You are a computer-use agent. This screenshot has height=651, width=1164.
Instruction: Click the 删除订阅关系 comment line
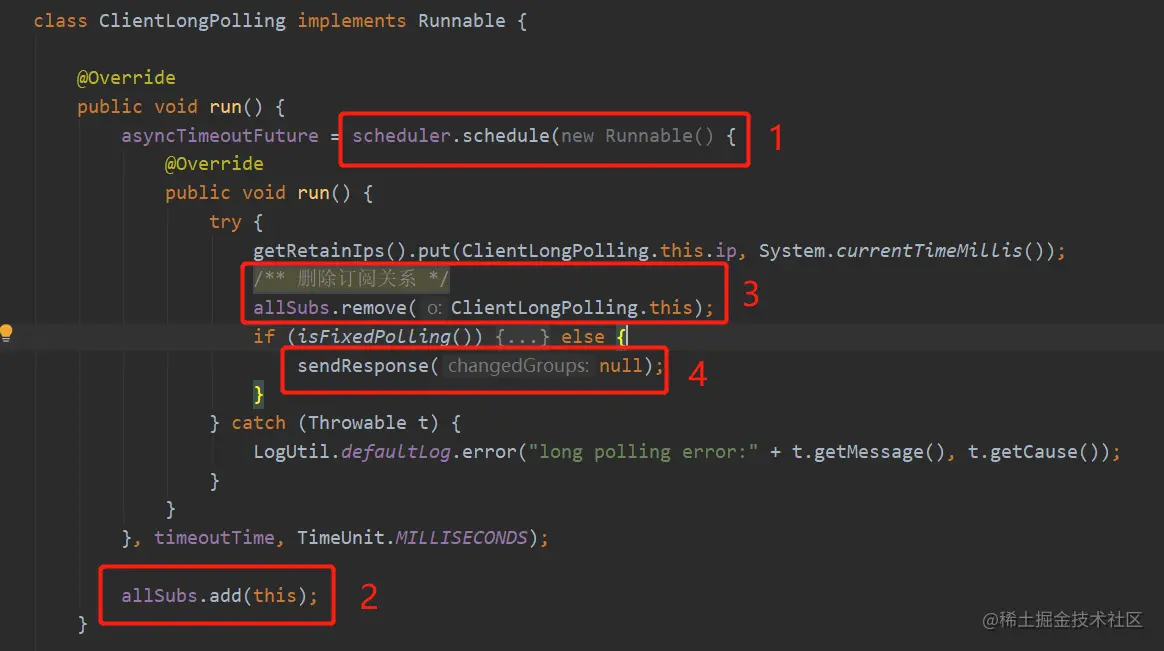[351, 279]
